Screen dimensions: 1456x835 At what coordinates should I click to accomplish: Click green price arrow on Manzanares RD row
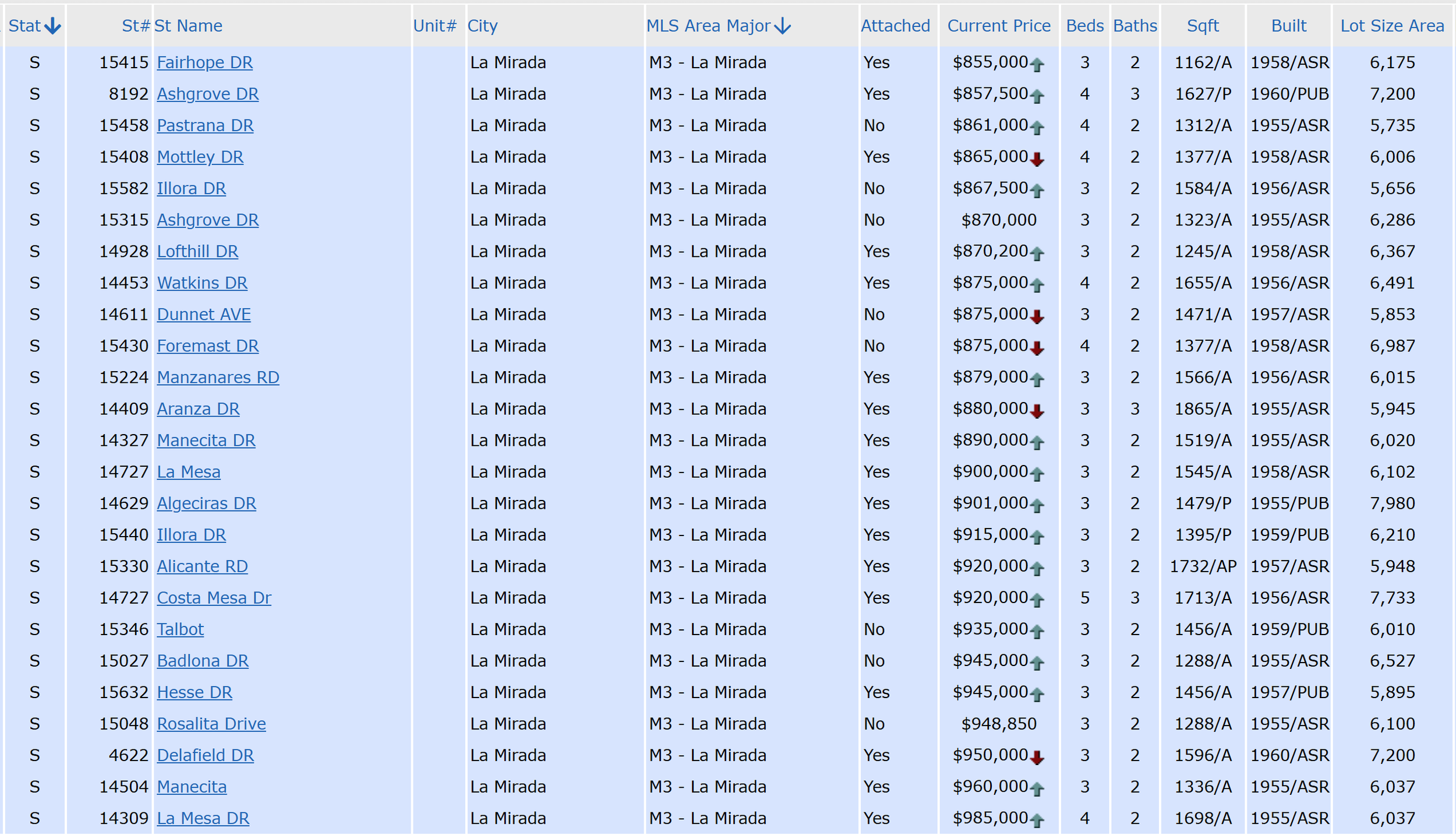tap(1037, 379)
